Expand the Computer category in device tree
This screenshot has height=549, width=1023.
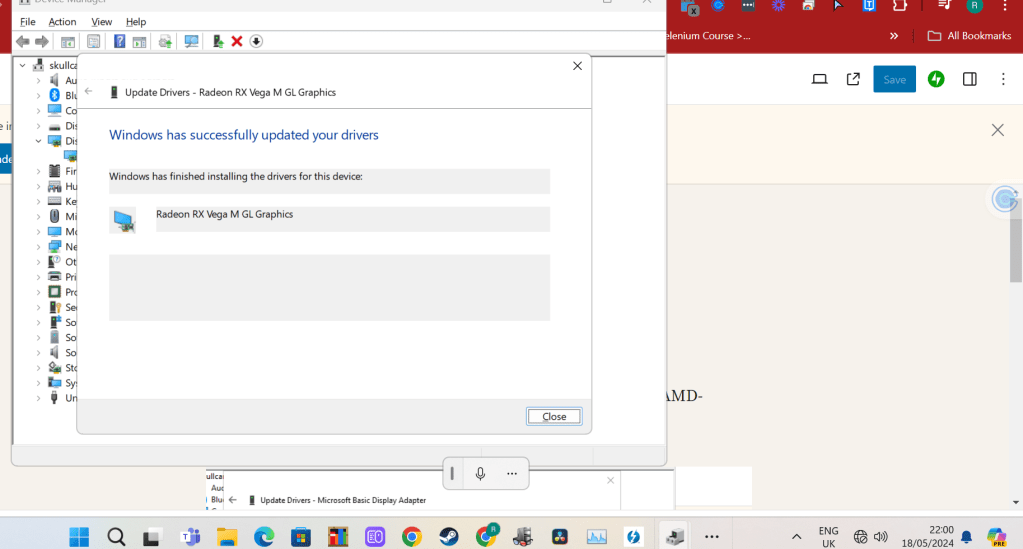click(x=38, y=110)
